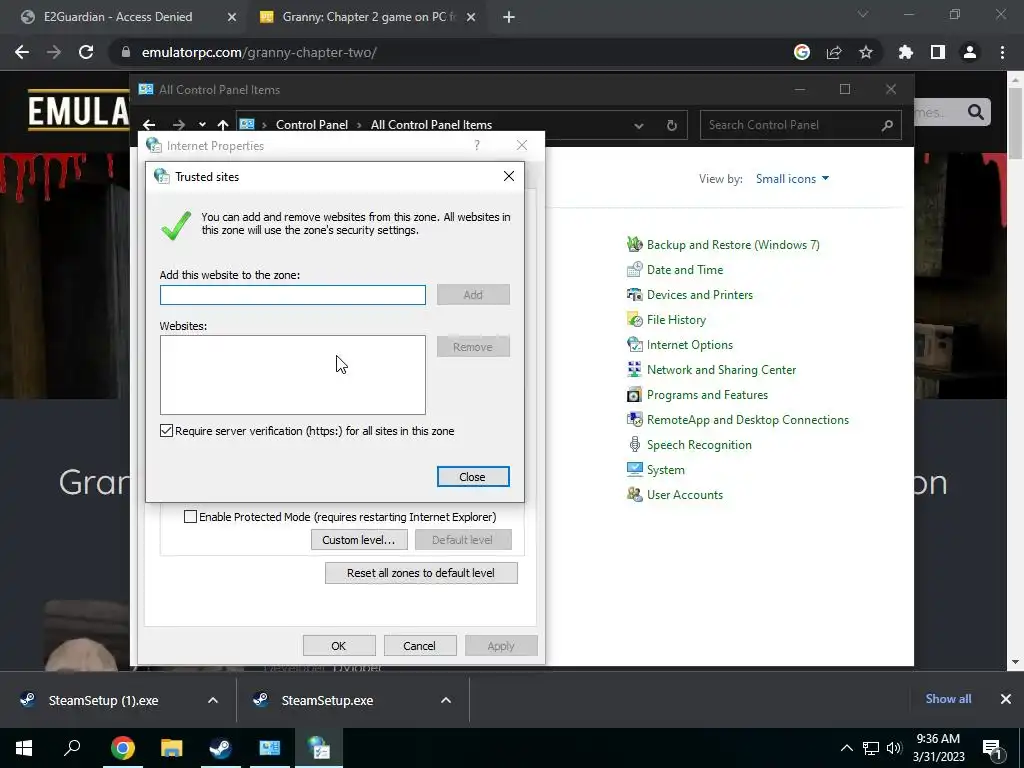Image resolution: width=1024 pixels, height=768 pixels.
Task: Uncheck Require server verification checkbox
Action: [x=167, y=430]
